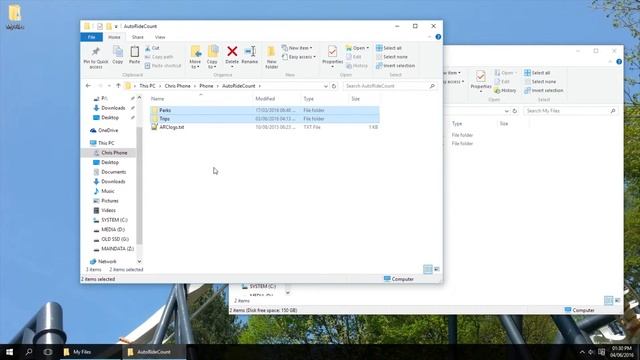Open the File menu tab

(x=91, y=37)
